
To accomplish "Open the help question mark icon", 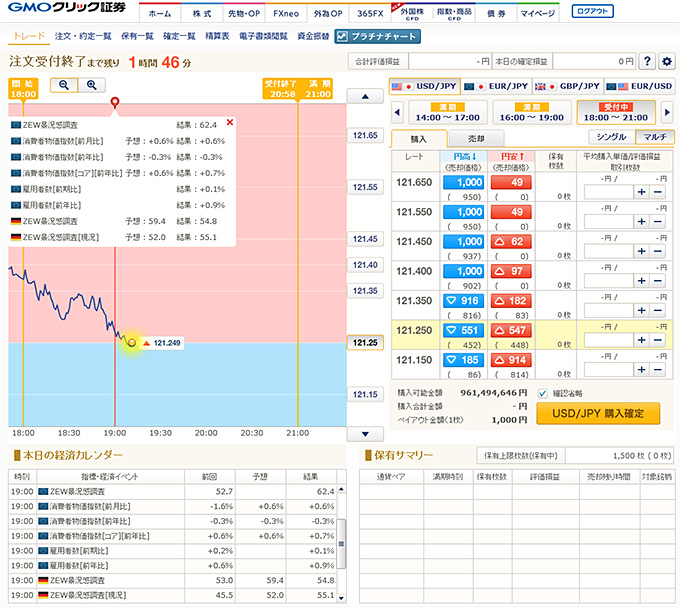I will click(647, 62).
